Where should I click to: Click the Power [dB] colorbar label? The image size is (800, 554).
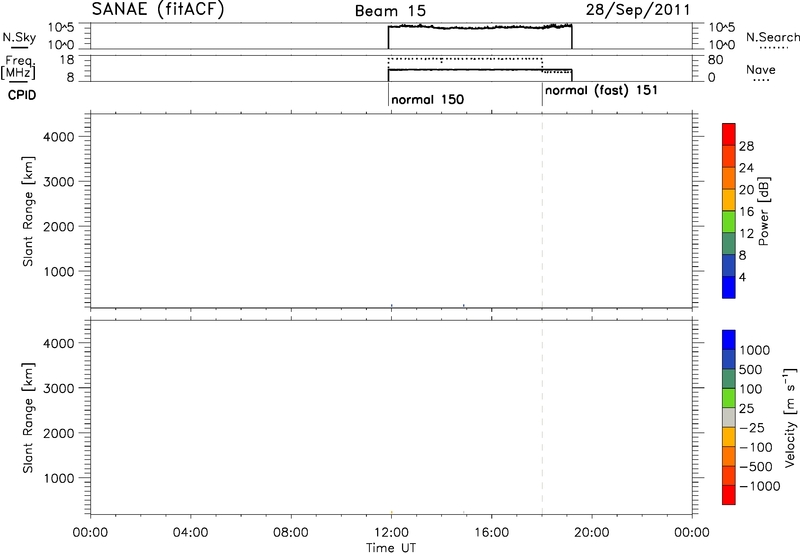click(764, 211)
